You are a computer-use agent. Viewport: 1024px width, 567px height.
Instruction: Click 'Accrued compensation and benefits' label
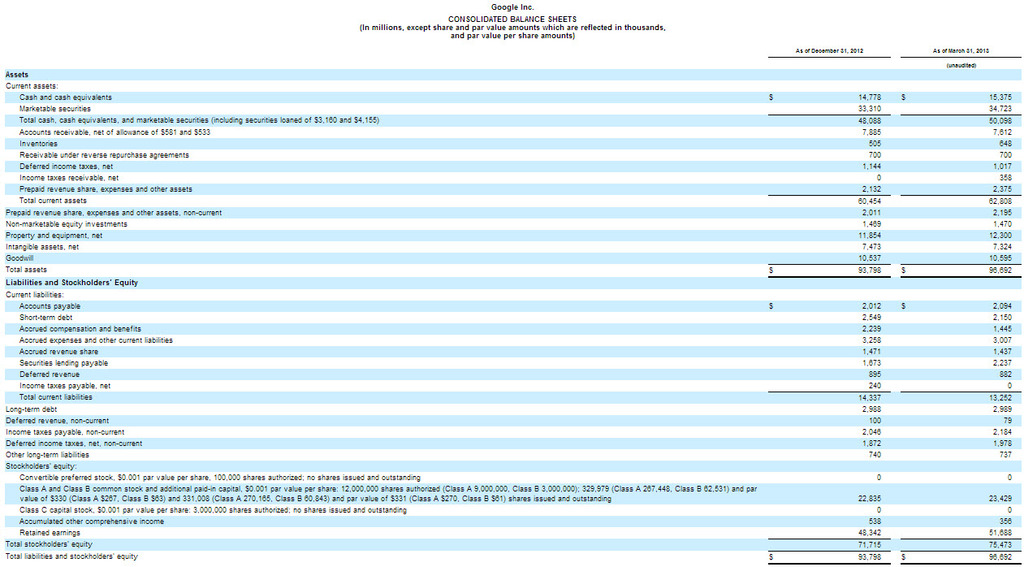(x=80, y=329)
